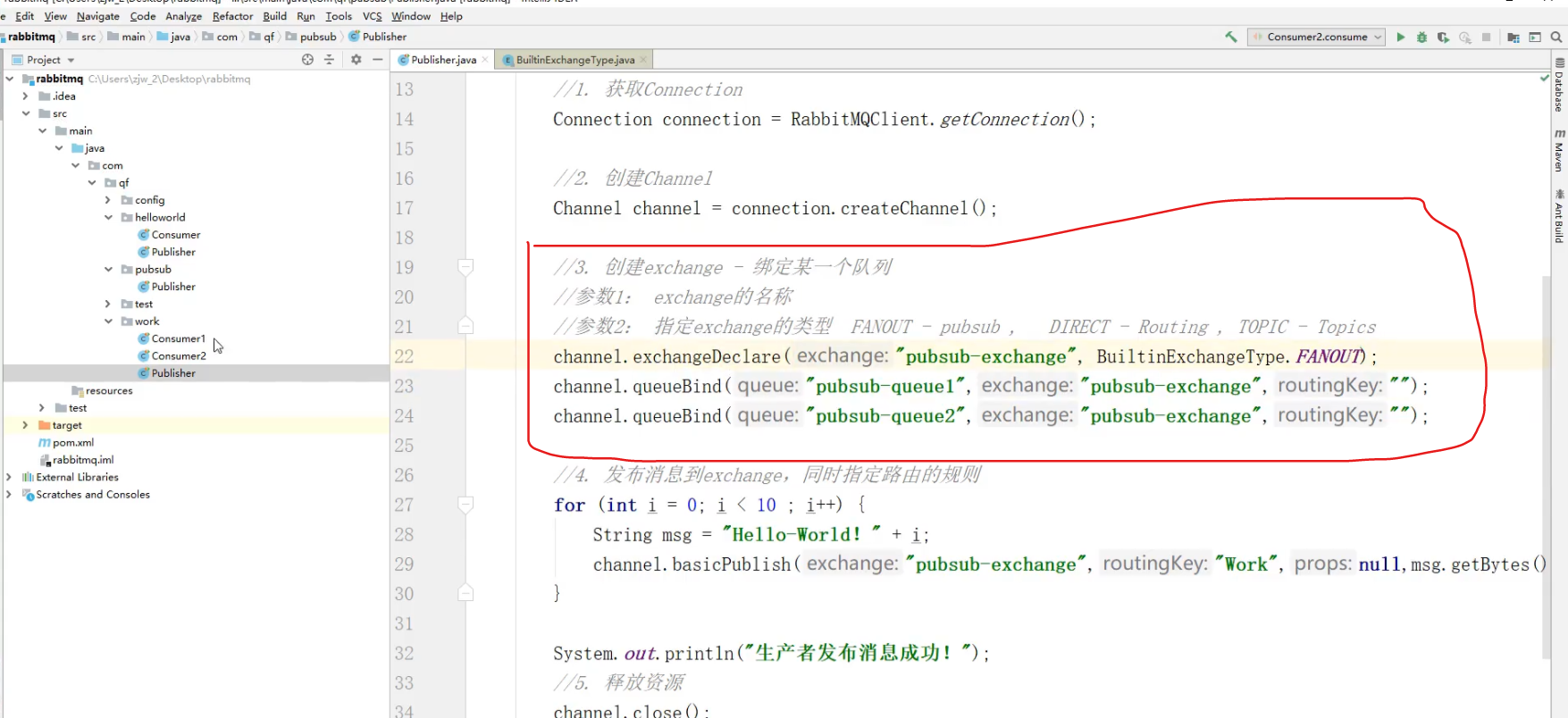The height and width of the screenshot is (718, 1568).
Task: Open the Consumer2.consume run configuration dropdown
Action: 1317,37
